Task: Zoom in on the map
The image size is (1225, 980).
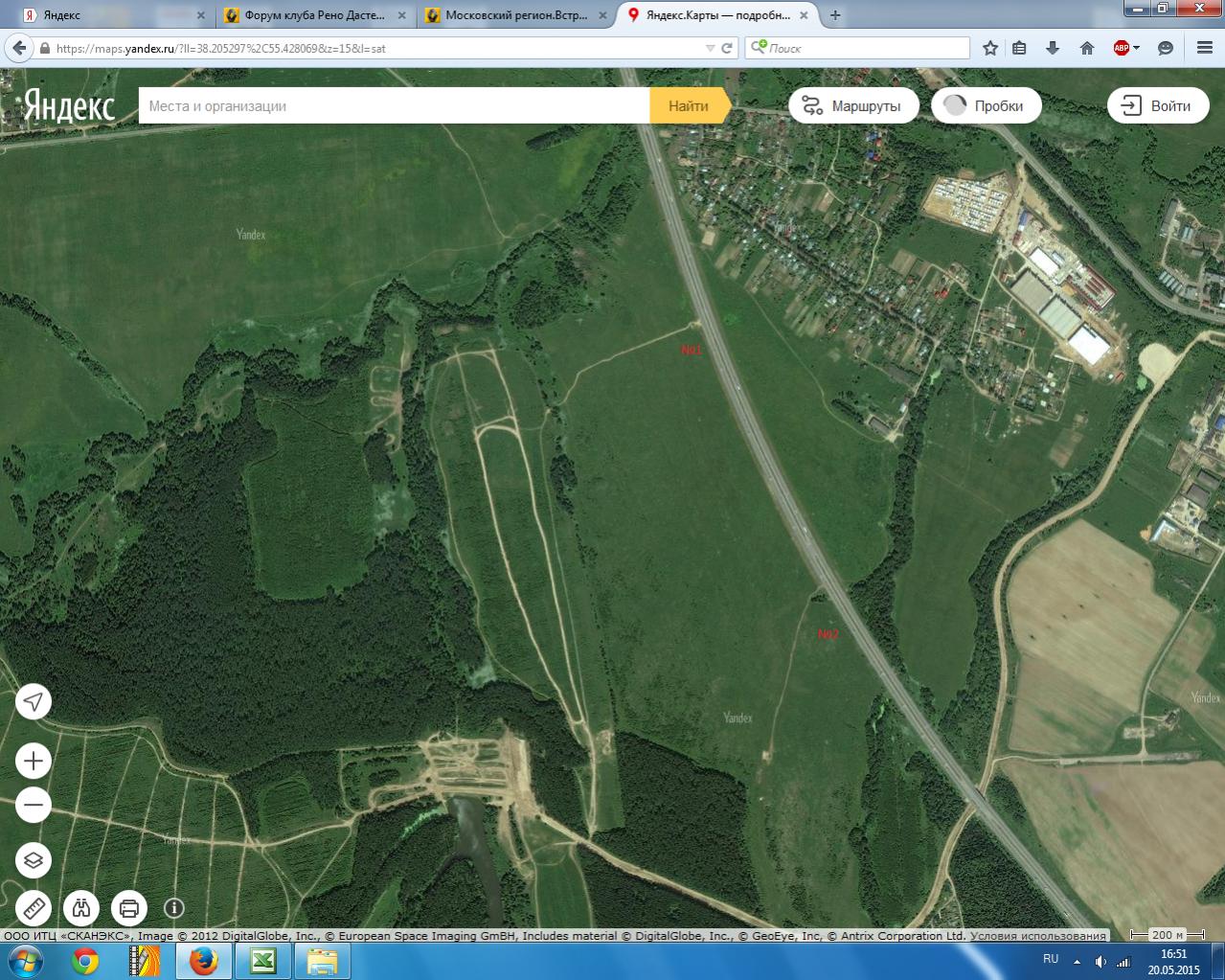Action: click(34, 762)
